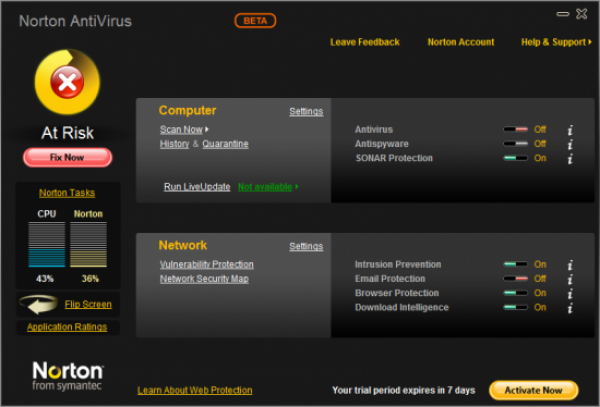Toggle Browser Protection off
Image resolution: width=600 pixels, height=407 pixels.
click(515, 293)
